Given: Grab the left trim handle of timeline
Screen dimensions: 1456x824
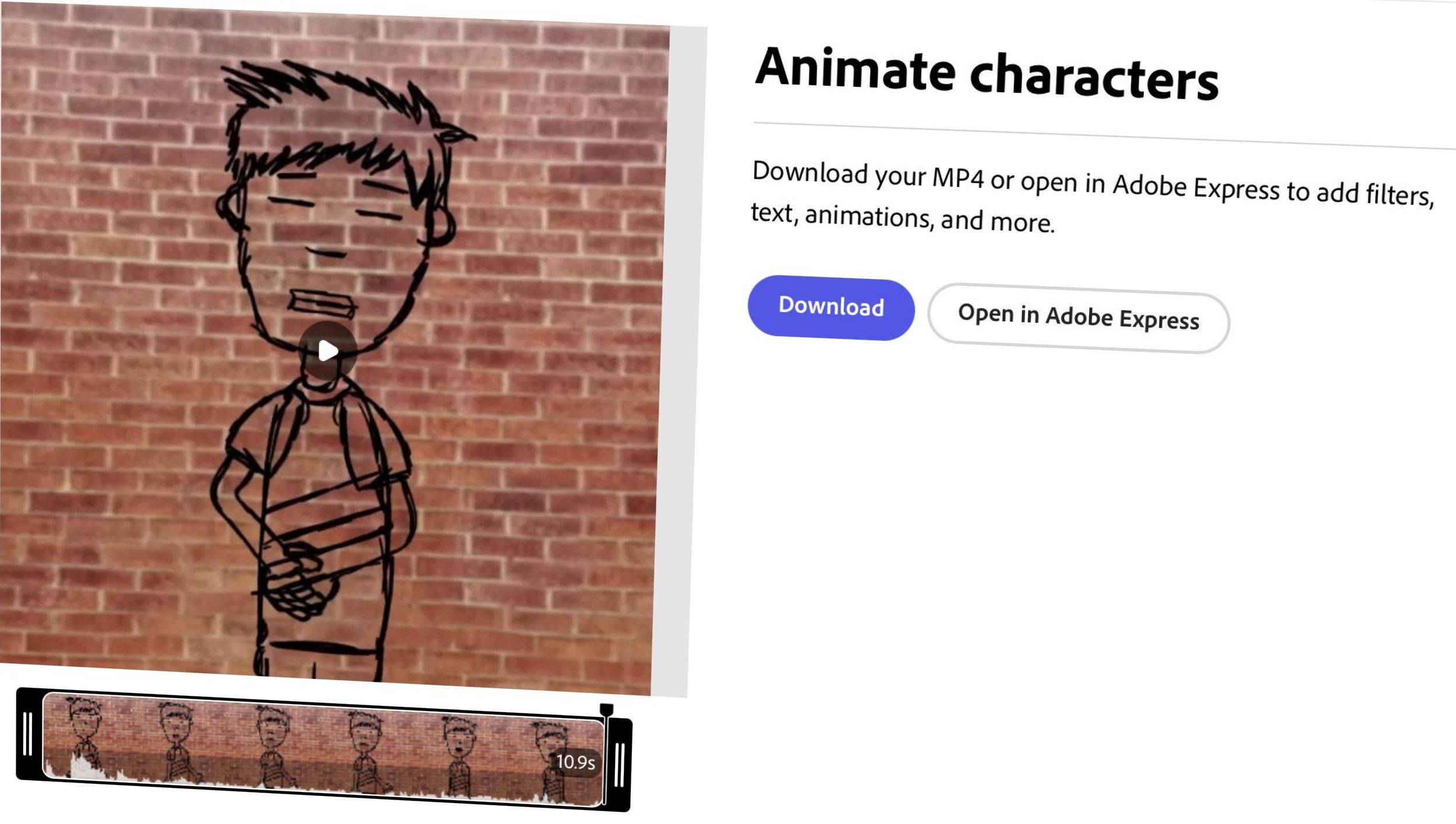Looking at the screenshot, I should [x=28, y=734].
